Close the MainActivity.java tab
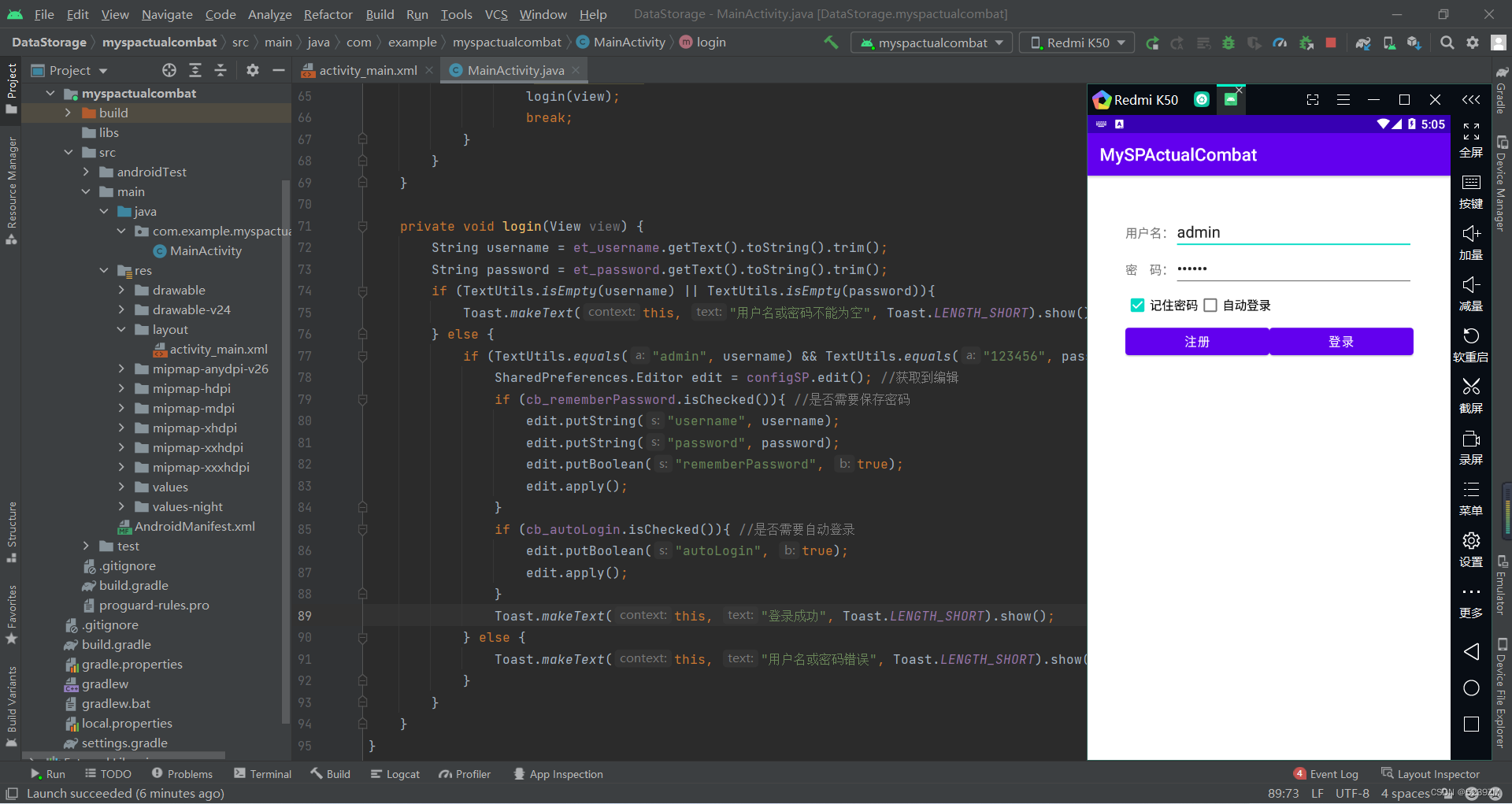The height and width of the screenshot is (804, 1512). [x=576, y=70]
